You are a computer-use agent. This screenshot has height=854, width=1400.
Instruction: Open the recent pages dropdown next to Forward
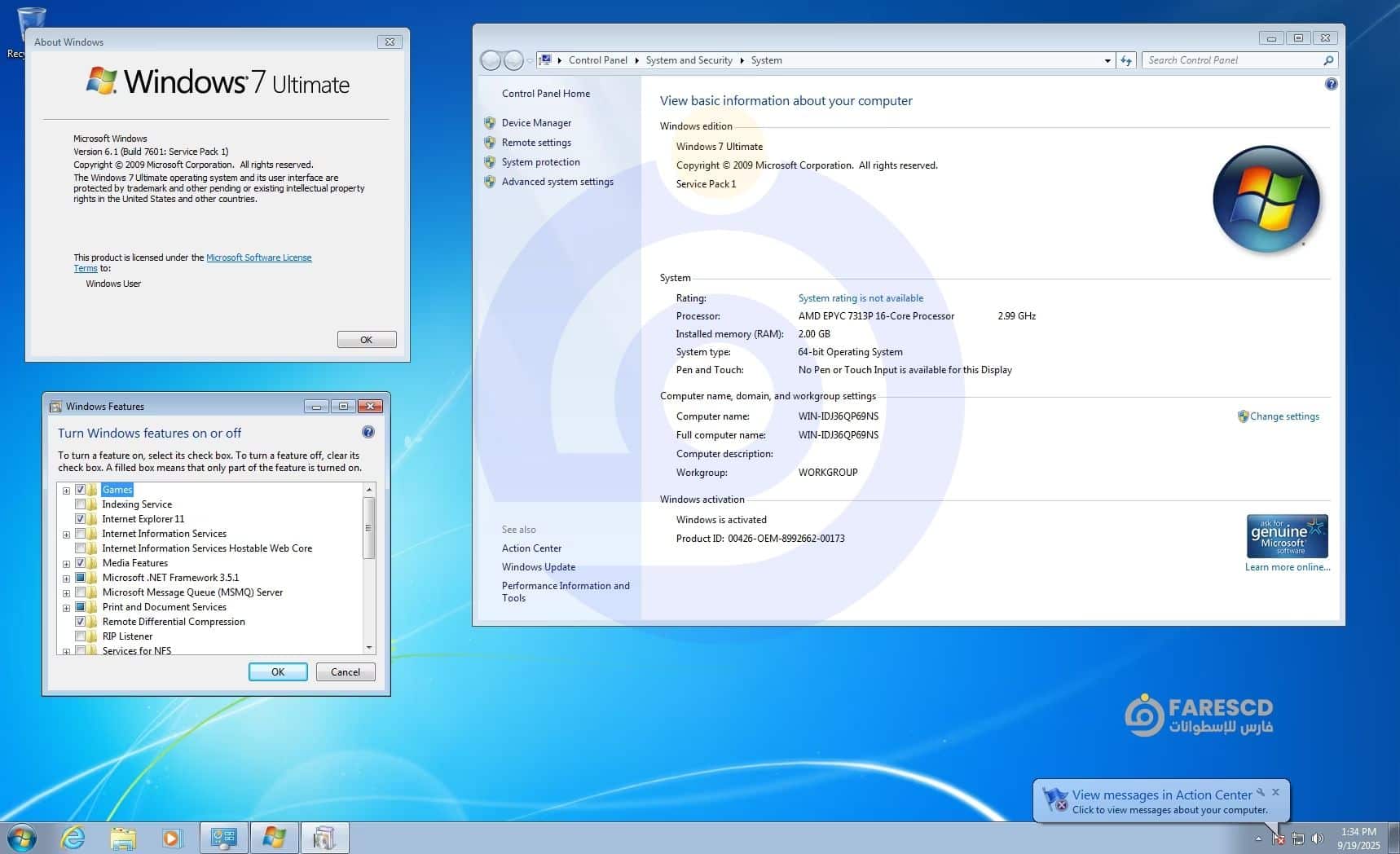[530, 60]
